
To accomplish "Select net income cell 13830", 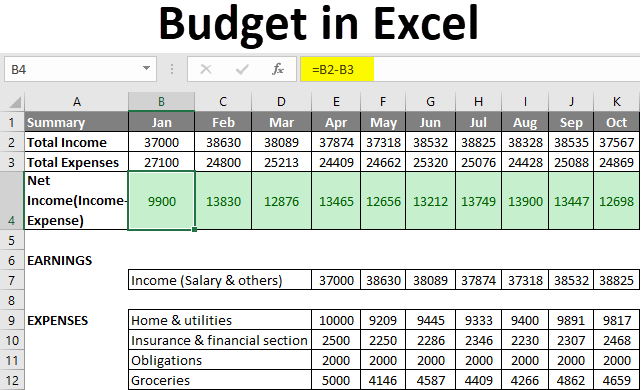I will (223, 201).
